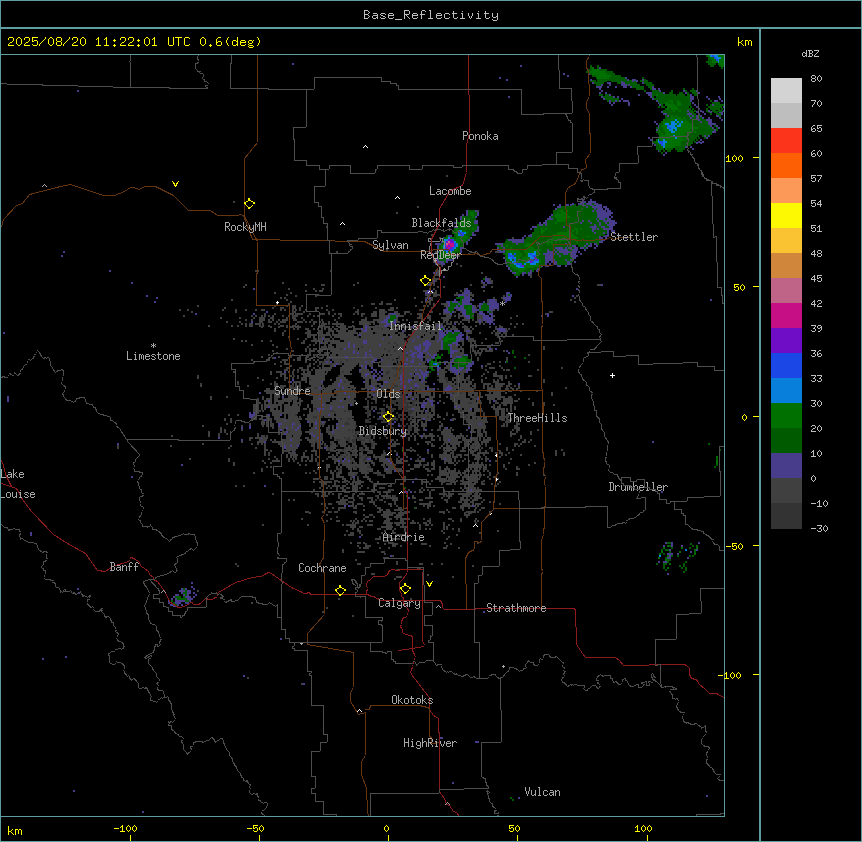The width and height of the screenshot is (862, 842).
Task: Select the Calgary city label
Action: click(399, 603)
